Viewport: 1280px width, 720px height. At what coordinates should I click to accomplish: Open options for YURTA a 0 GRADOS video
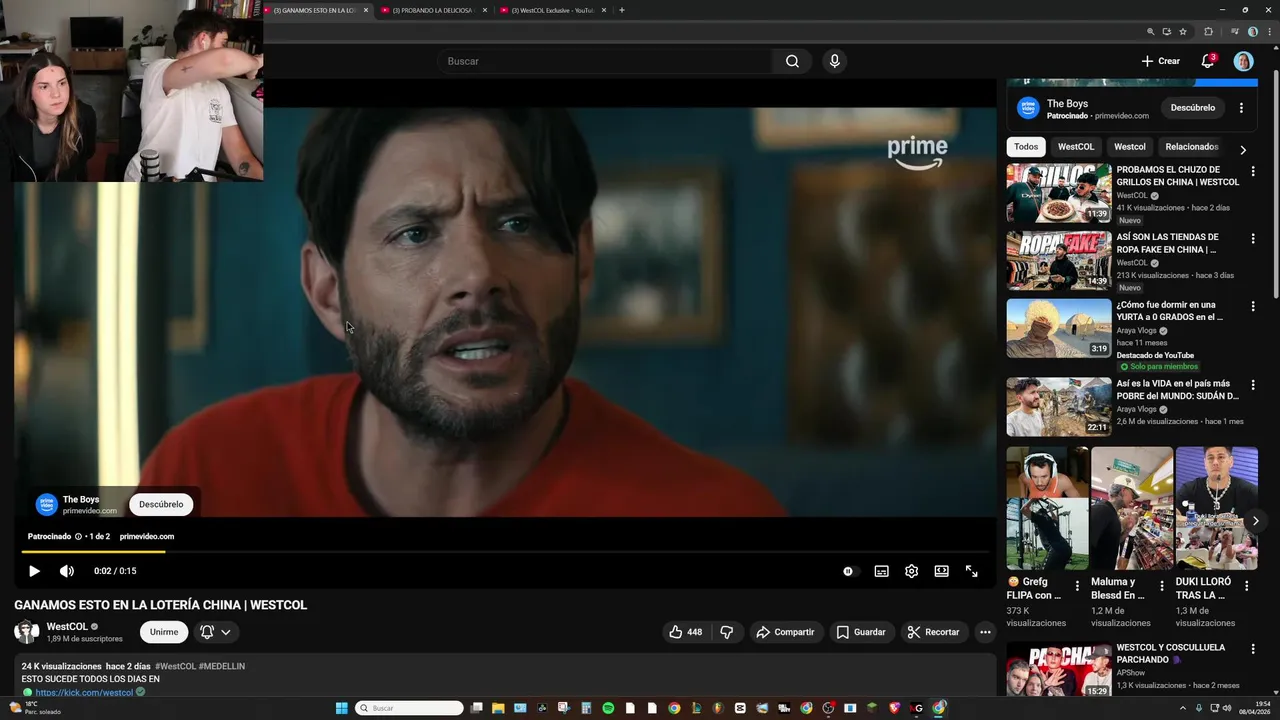click(1253, 307)
